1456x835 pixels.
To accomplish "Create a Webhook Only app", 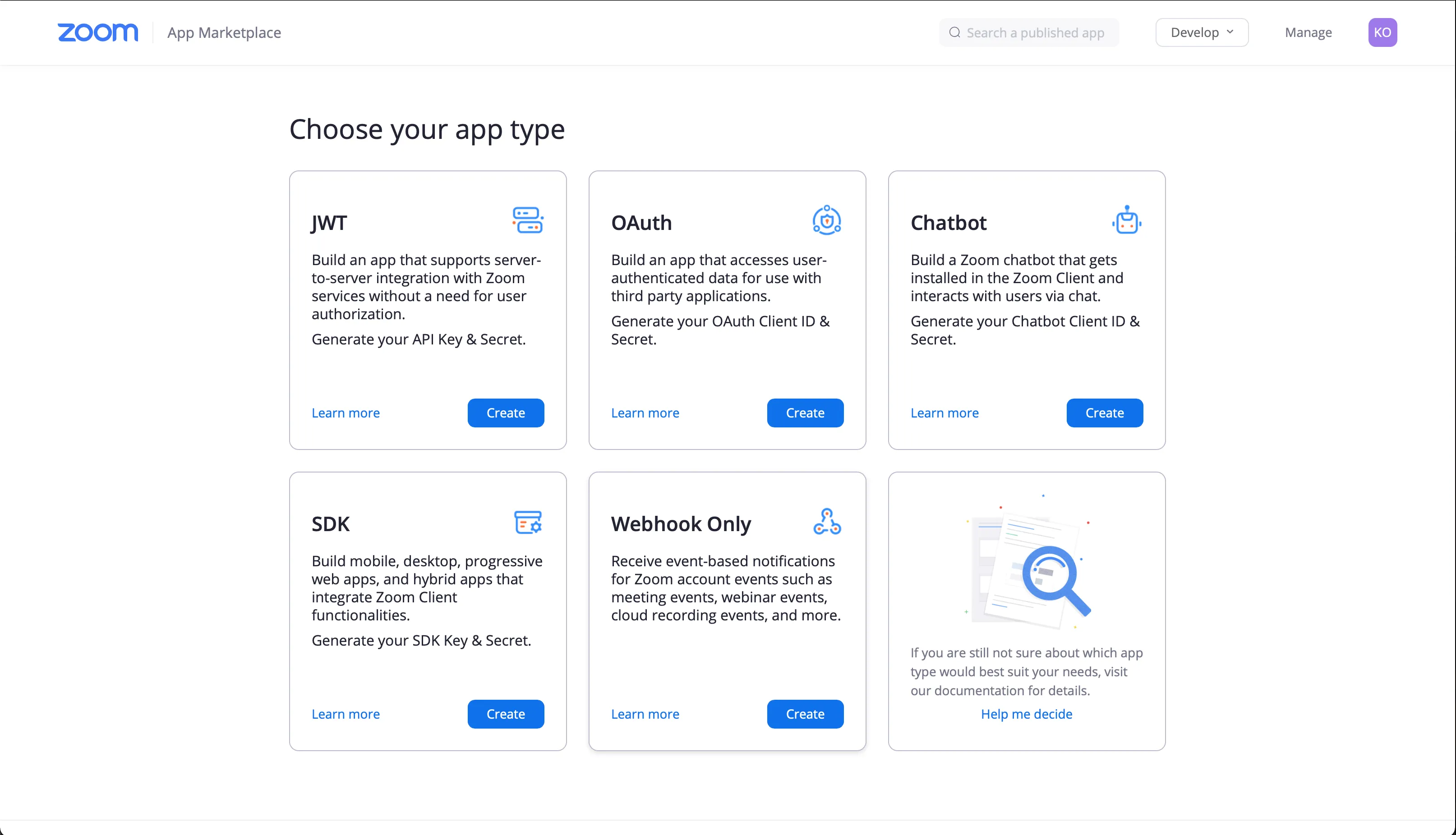I will 805,714.
